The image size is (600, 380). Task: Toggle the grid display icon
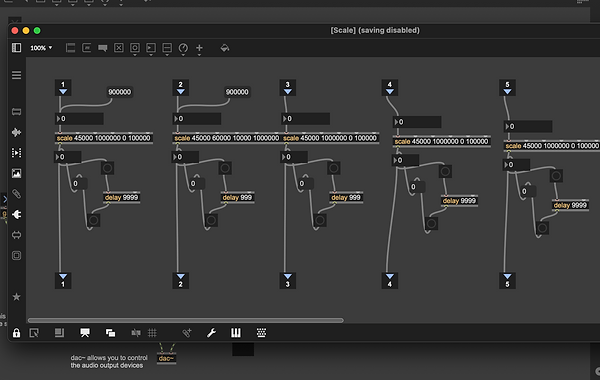(x=152, y=333)
